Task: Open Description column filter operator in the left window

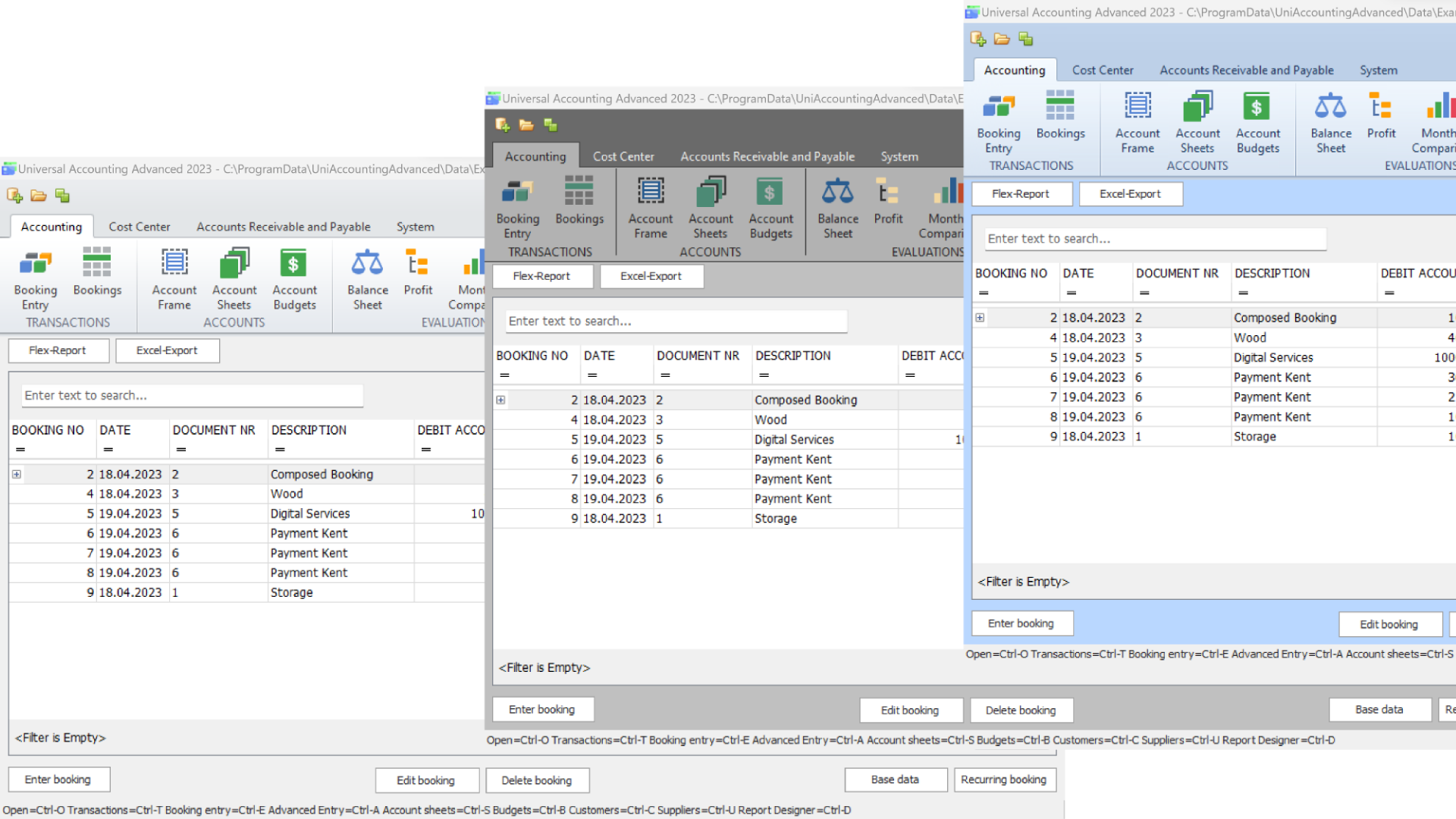Action: point(280,450)
